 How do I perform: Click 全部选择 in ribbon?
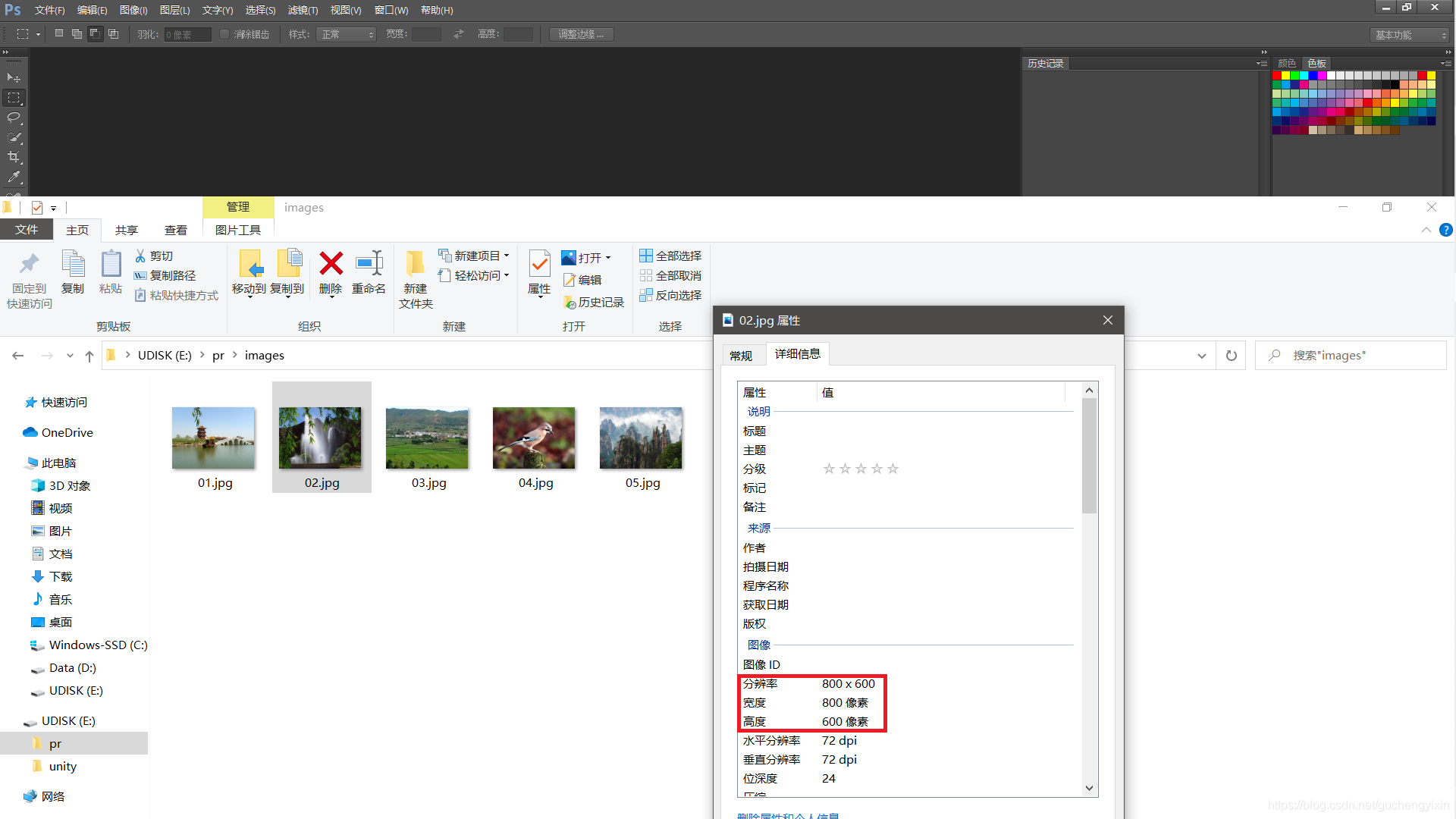coord(670,256)
